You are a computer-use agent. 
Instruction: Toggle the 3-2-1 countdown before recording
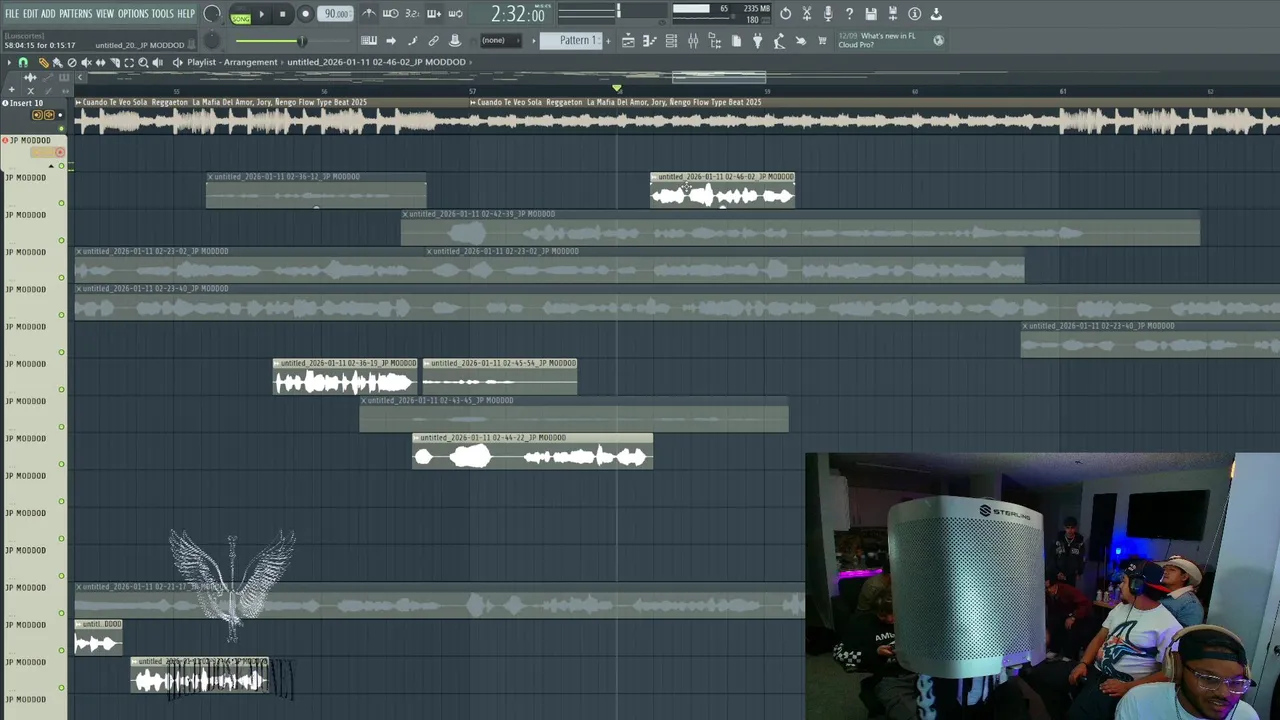click(x=412, y=14)
